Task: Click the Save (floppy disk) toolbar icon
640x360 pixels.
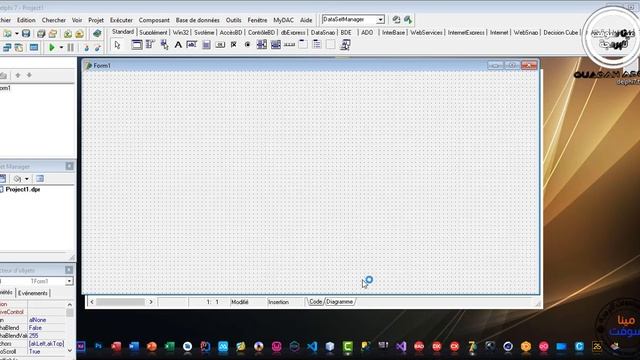Action: [x=26, y=33]
